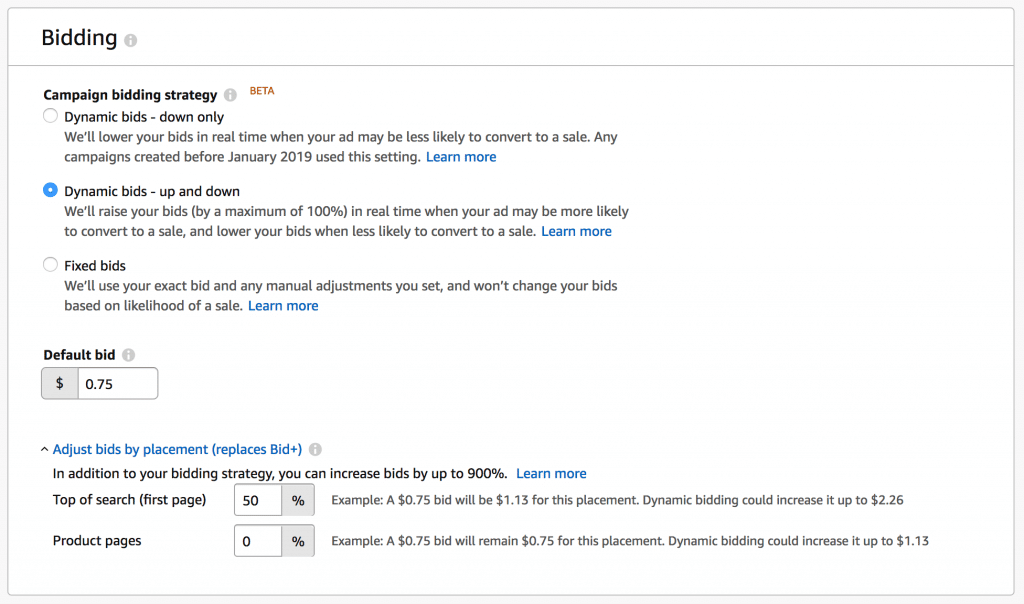
Task: Select Dynamic bids - up and down option
Action: pyautogui.click(x=50, y=191)
